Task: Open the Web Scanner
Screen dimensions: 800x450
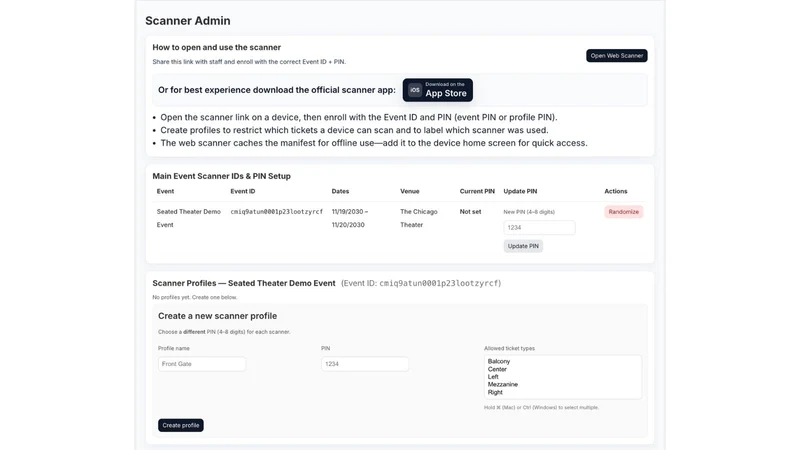Action: point(616,56)
